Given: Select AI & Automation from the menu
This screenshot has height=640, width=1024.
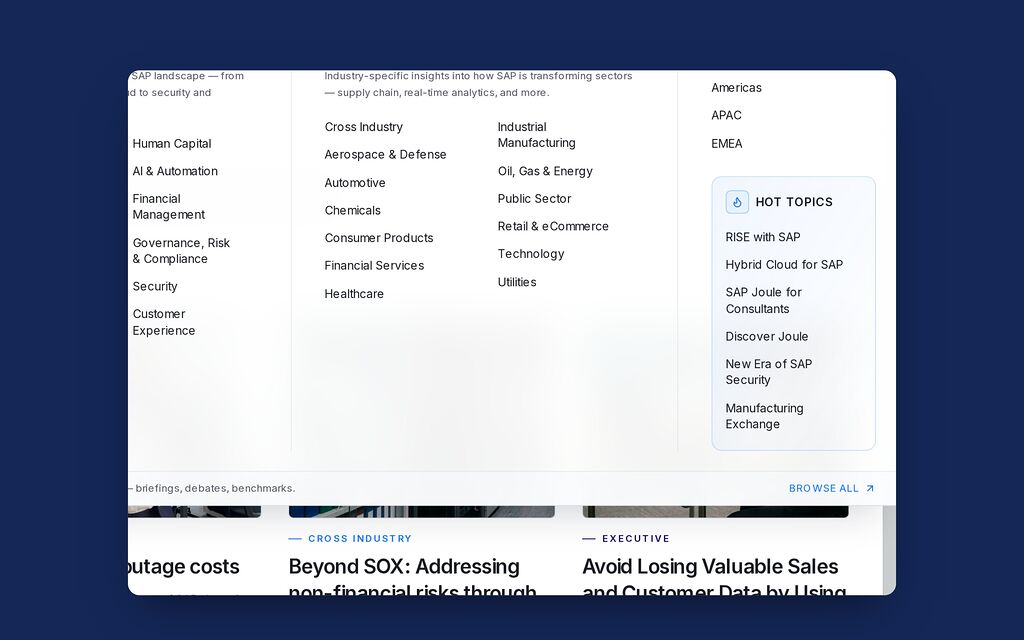Looking at the screenshot, I should [175, 171].
